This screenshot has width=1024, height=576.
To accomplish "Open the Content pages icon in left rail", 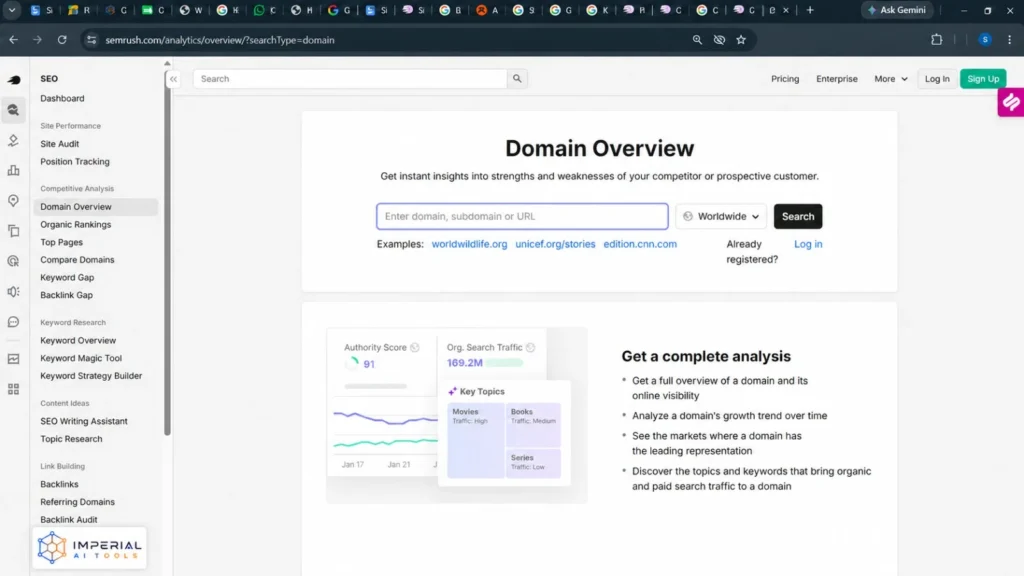I will click(x=13, y=231).
